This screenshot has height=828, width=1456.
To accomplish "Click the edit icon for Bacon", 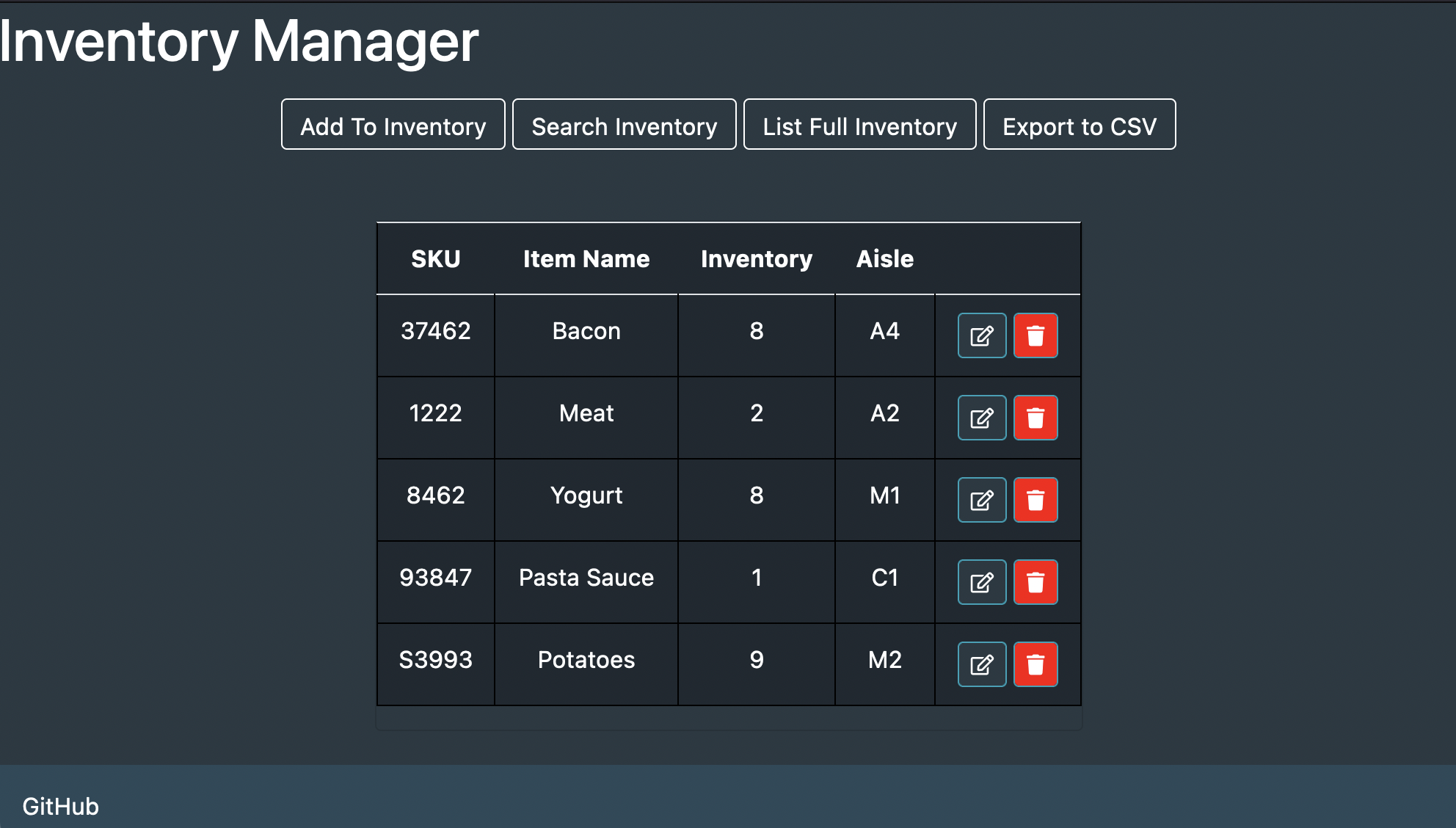I will [x=980, y=335].
